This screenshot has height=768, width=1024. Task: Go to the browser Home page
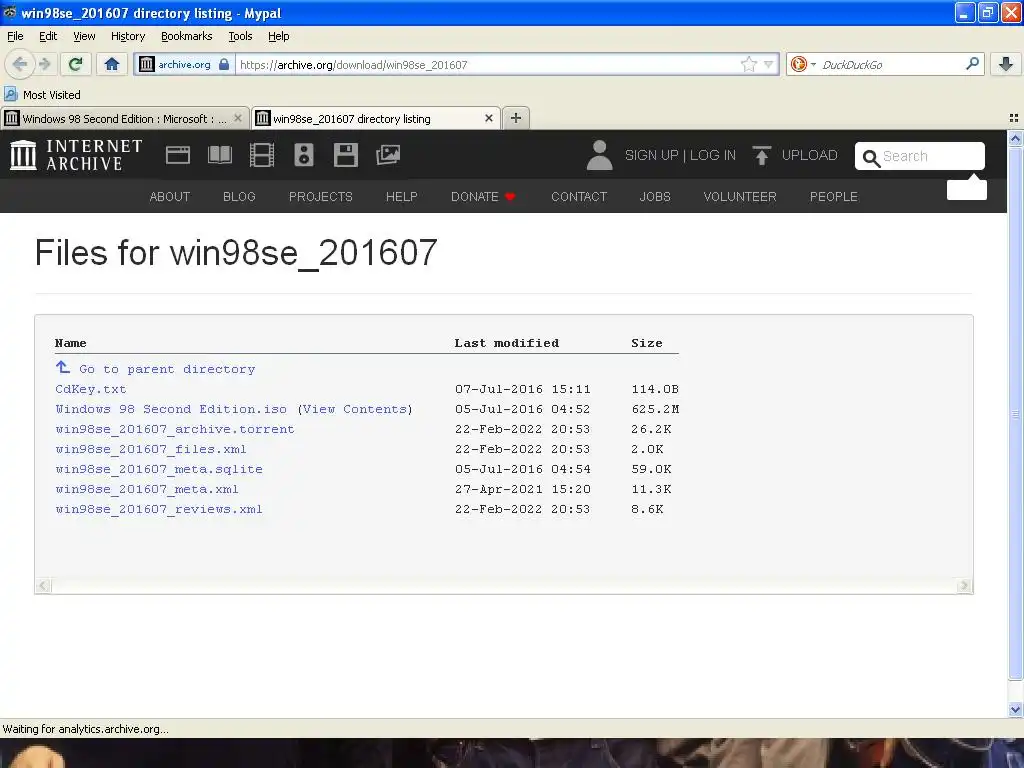[112, 64]
